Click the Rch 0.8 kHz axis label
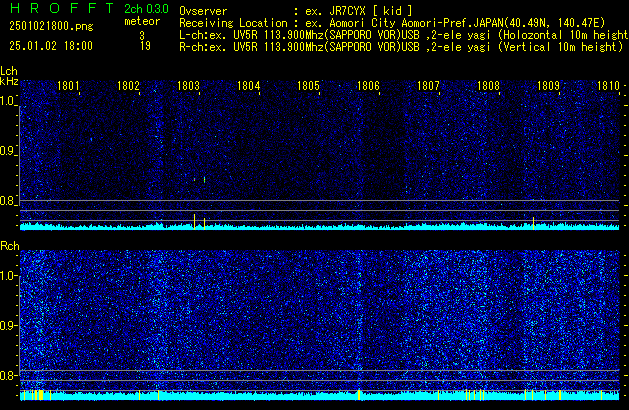 click(x=8, y=375)
